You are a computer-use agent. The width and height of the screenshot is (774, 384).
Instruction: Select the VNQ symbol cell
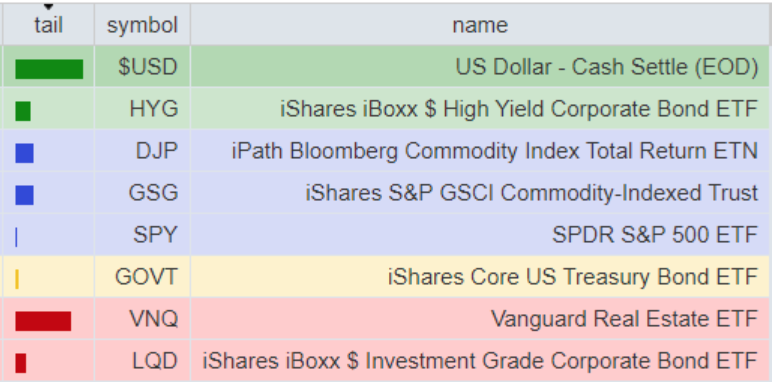click(142, 318)
